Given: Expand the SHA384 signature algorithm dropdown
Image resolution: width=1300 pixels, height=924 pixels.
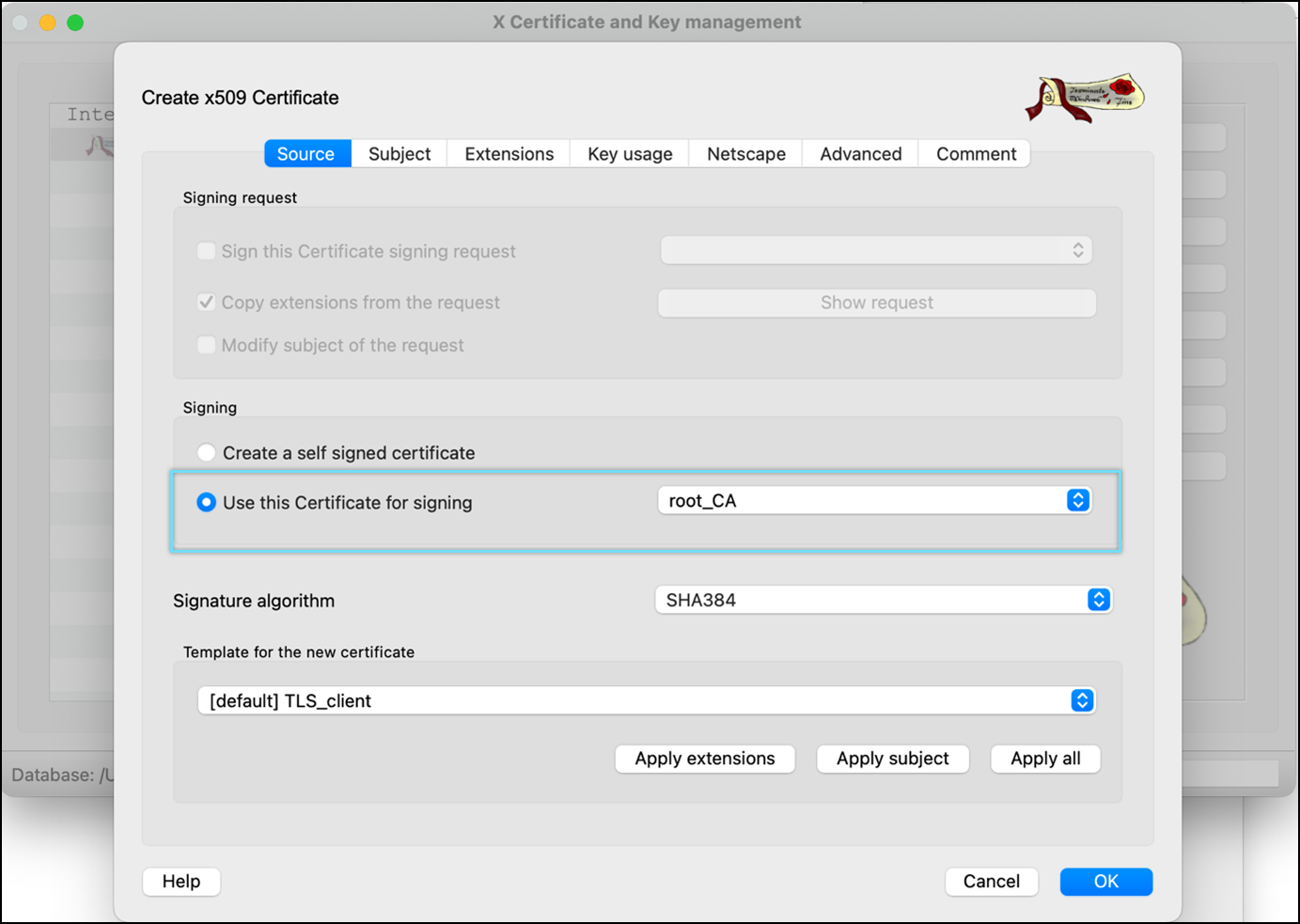Looking at the screenshot, I should click(883, 600).
